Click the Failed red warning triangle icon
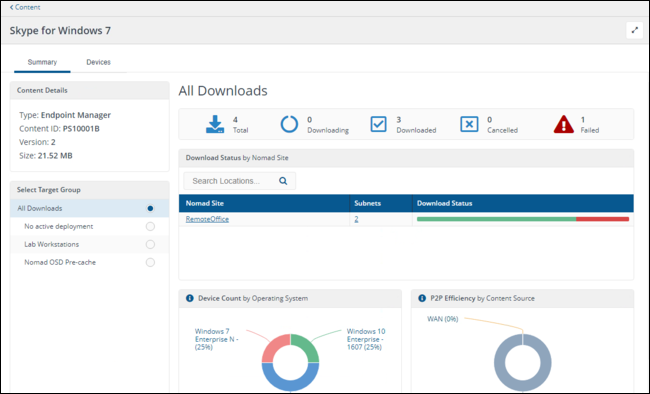650x394 pixels. [x=563, y=124]
